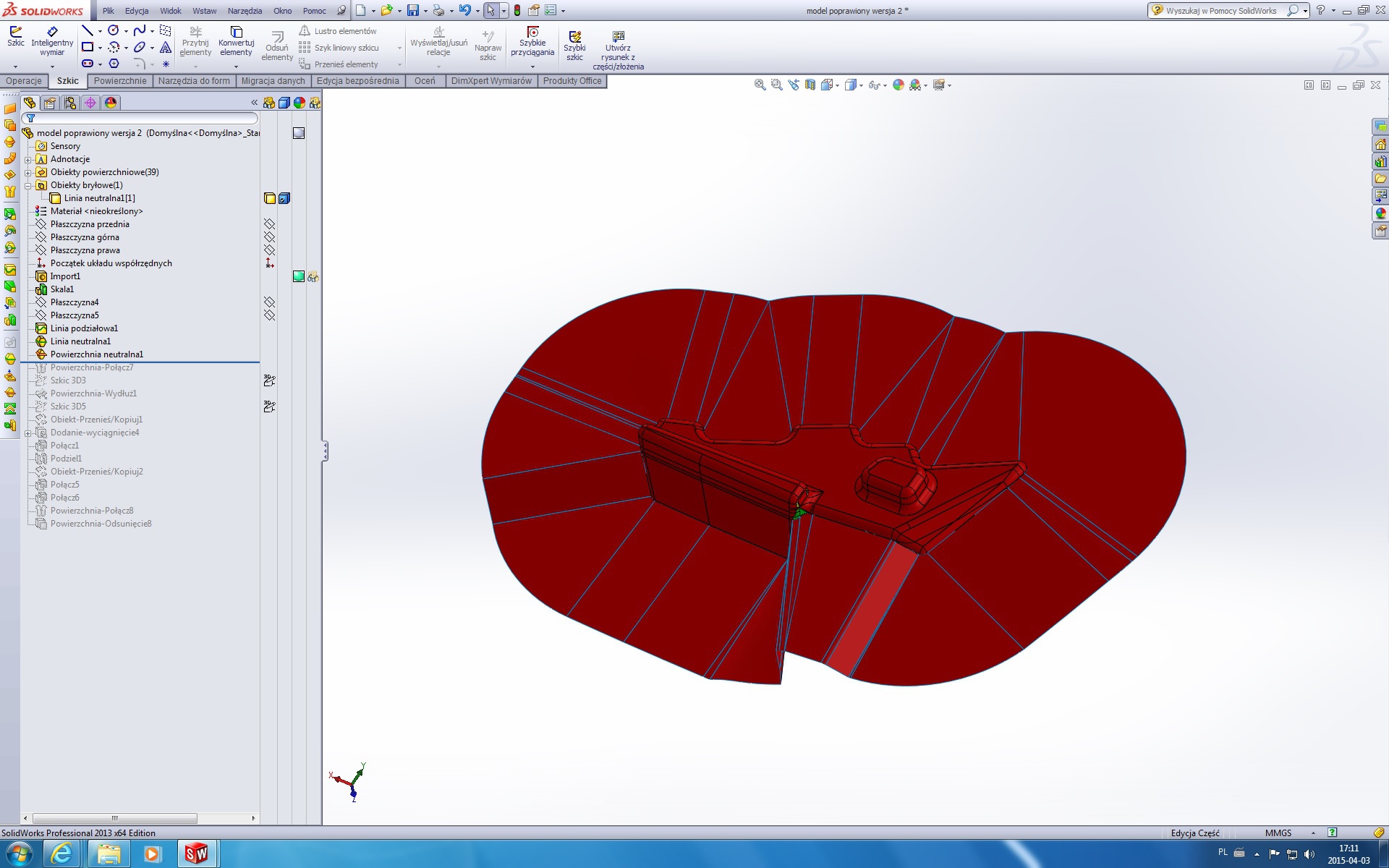The height and width of the screenshot is (868, 1389).
Task: Open the View Orientation dropdown arrow
Action: pyautogui.click(x=837, y=85)
